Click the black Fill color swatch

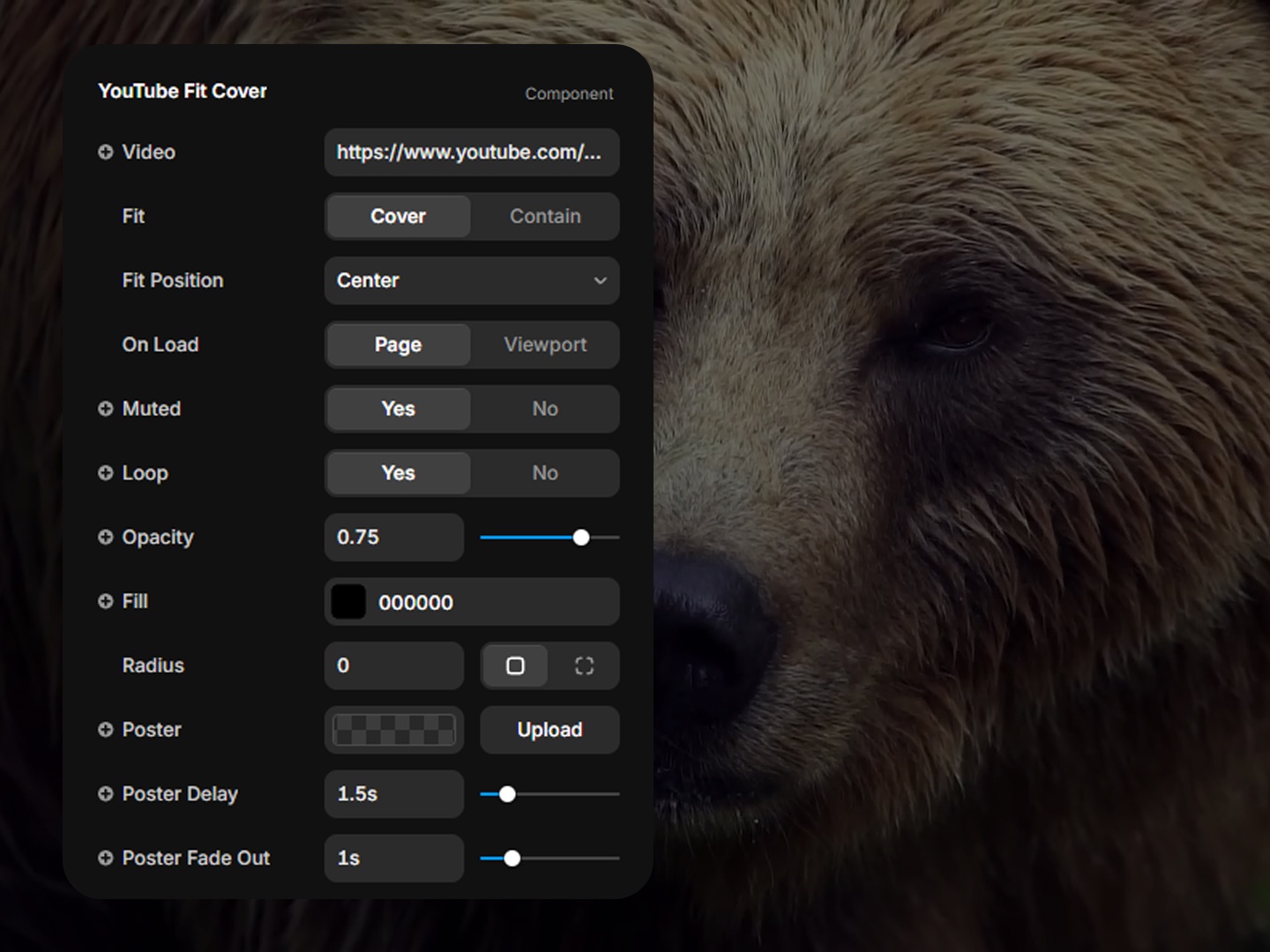(348, 602)
